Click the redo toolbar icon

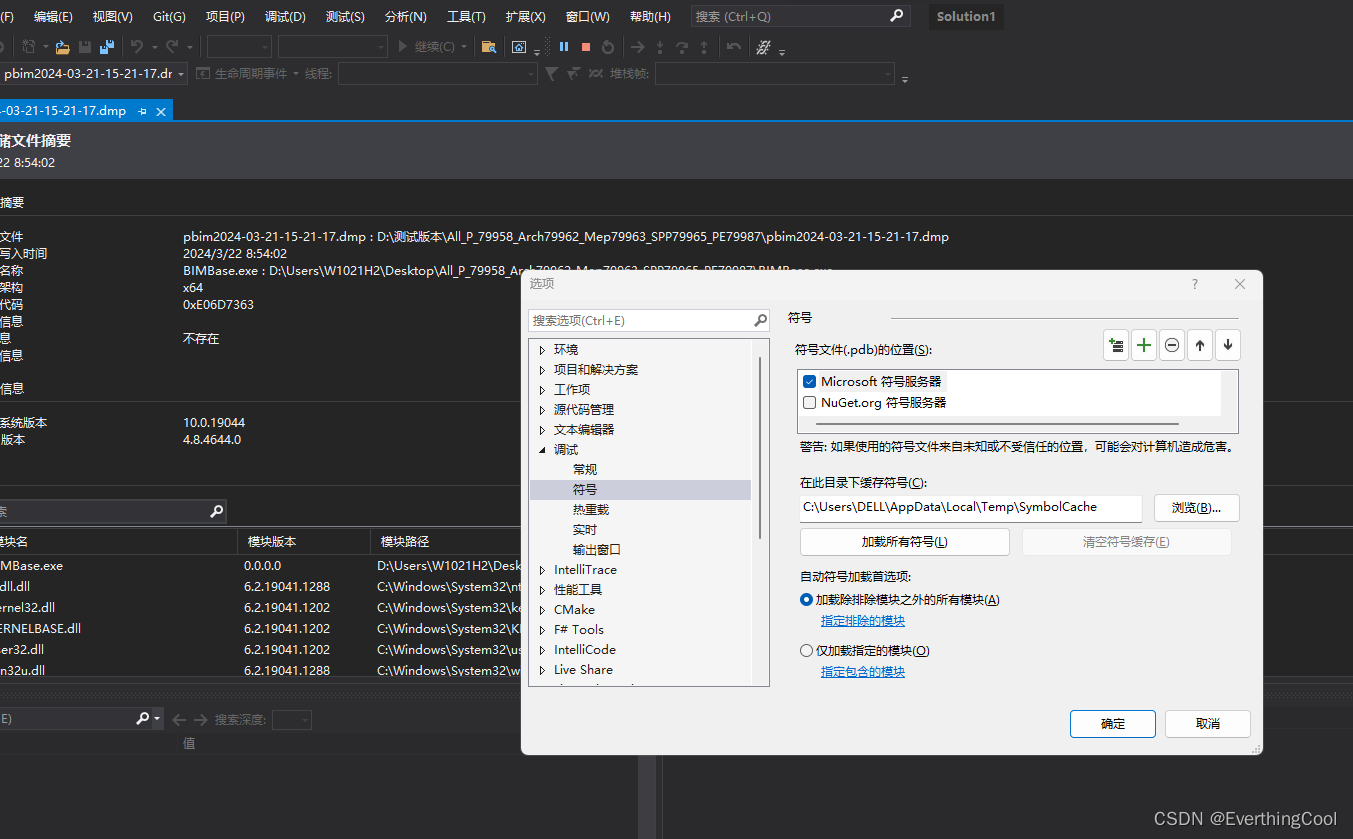pos(172,47)
